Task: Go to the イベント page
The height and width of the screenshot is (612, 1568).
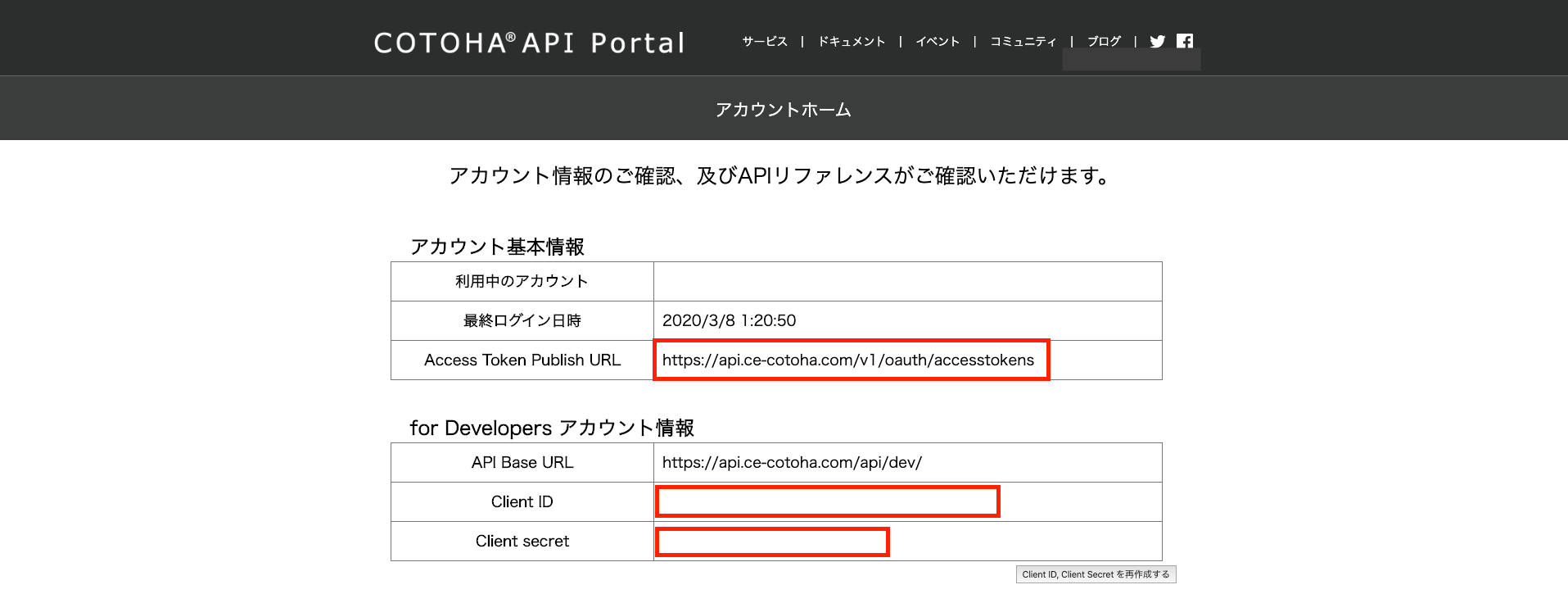Action: click(938, 42)
